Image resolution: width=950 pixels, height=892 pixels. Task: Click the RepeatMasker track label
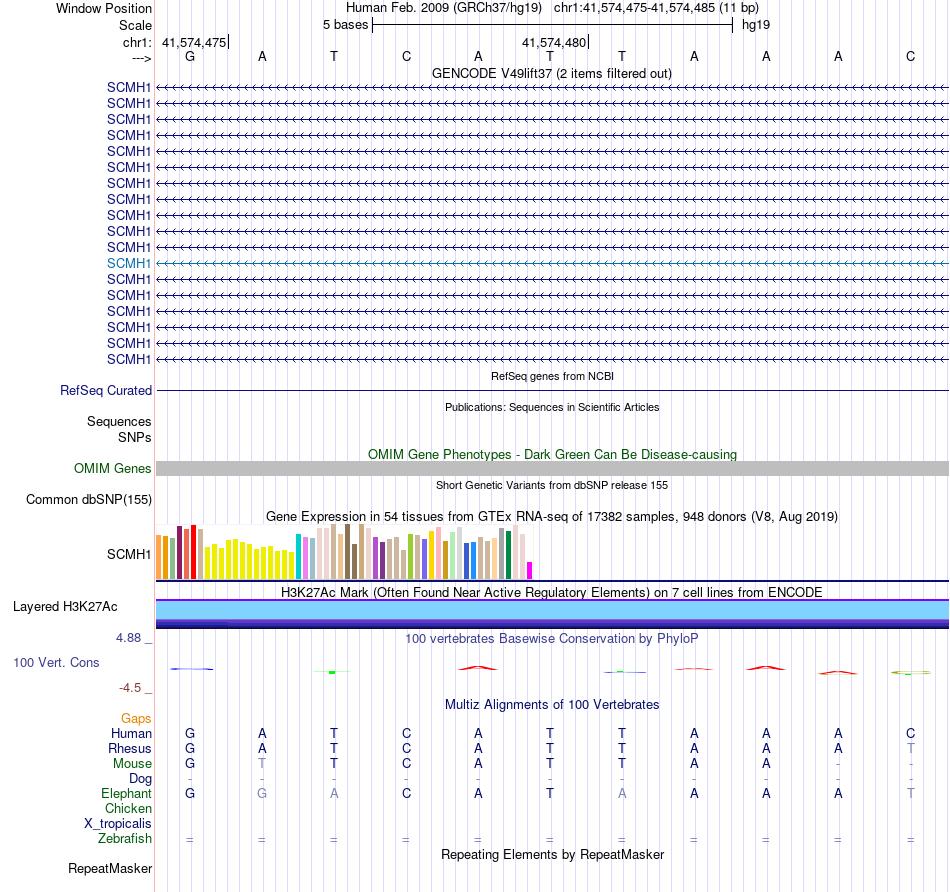(110, 868)
